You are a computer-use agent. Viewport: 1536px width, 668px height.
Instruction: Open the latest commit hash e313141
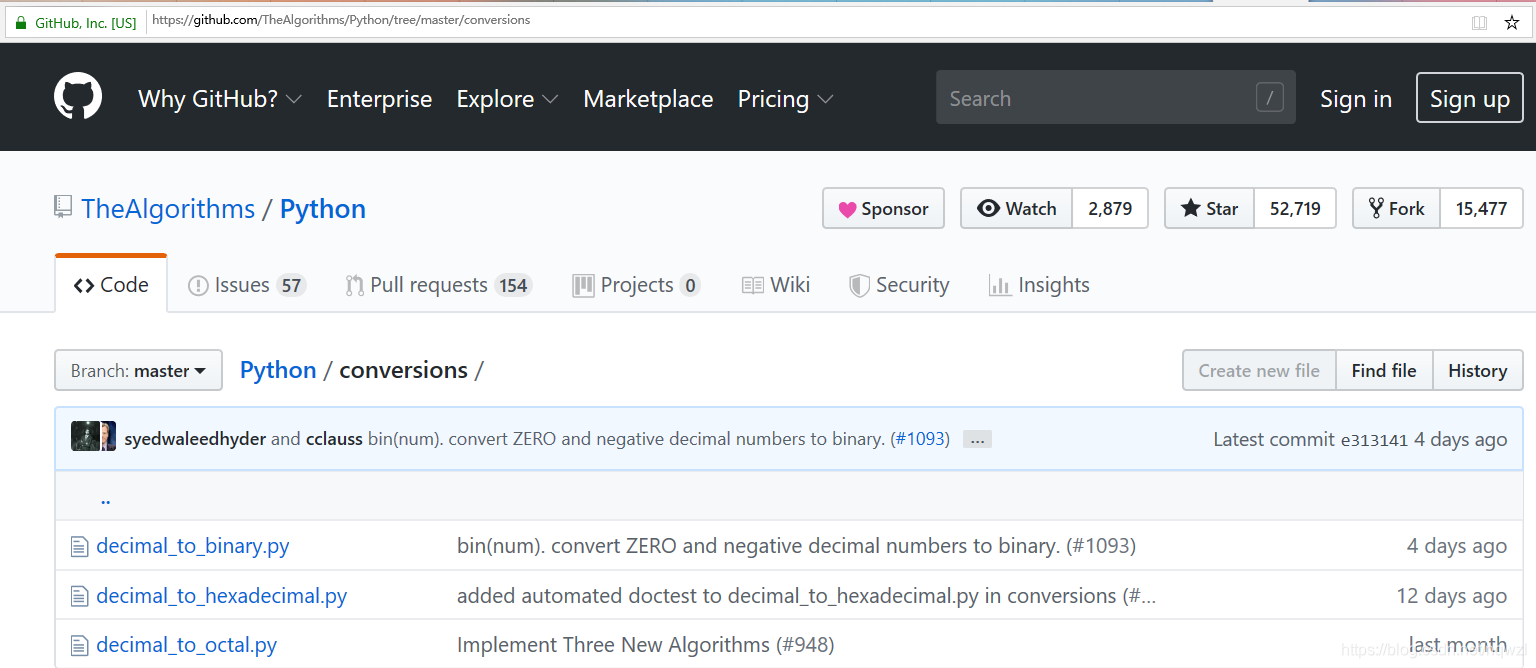point(1374,440)
